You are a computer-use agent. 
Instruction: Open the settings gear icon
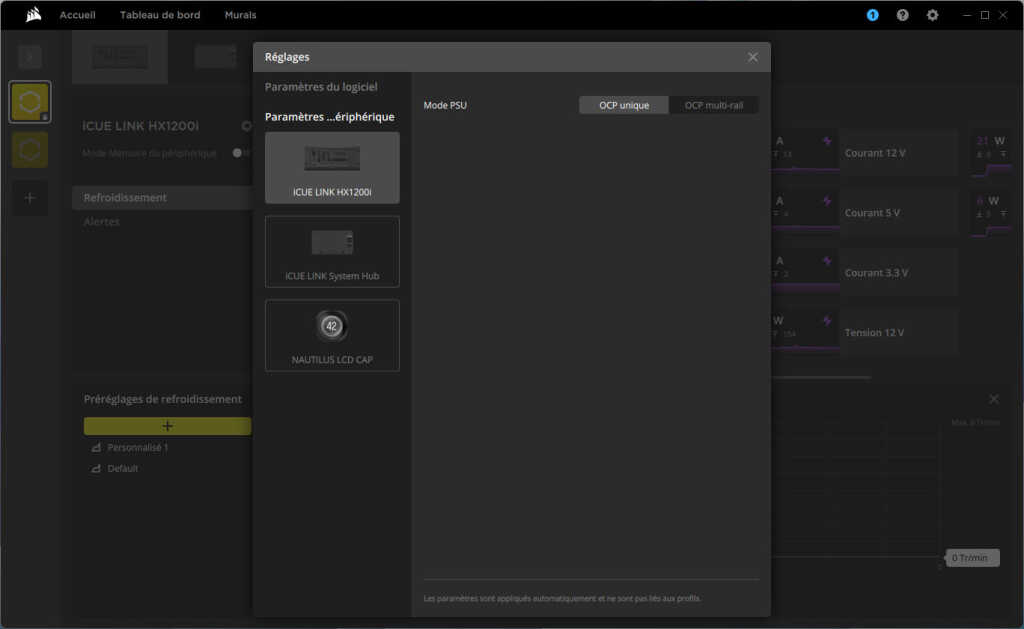932,15
